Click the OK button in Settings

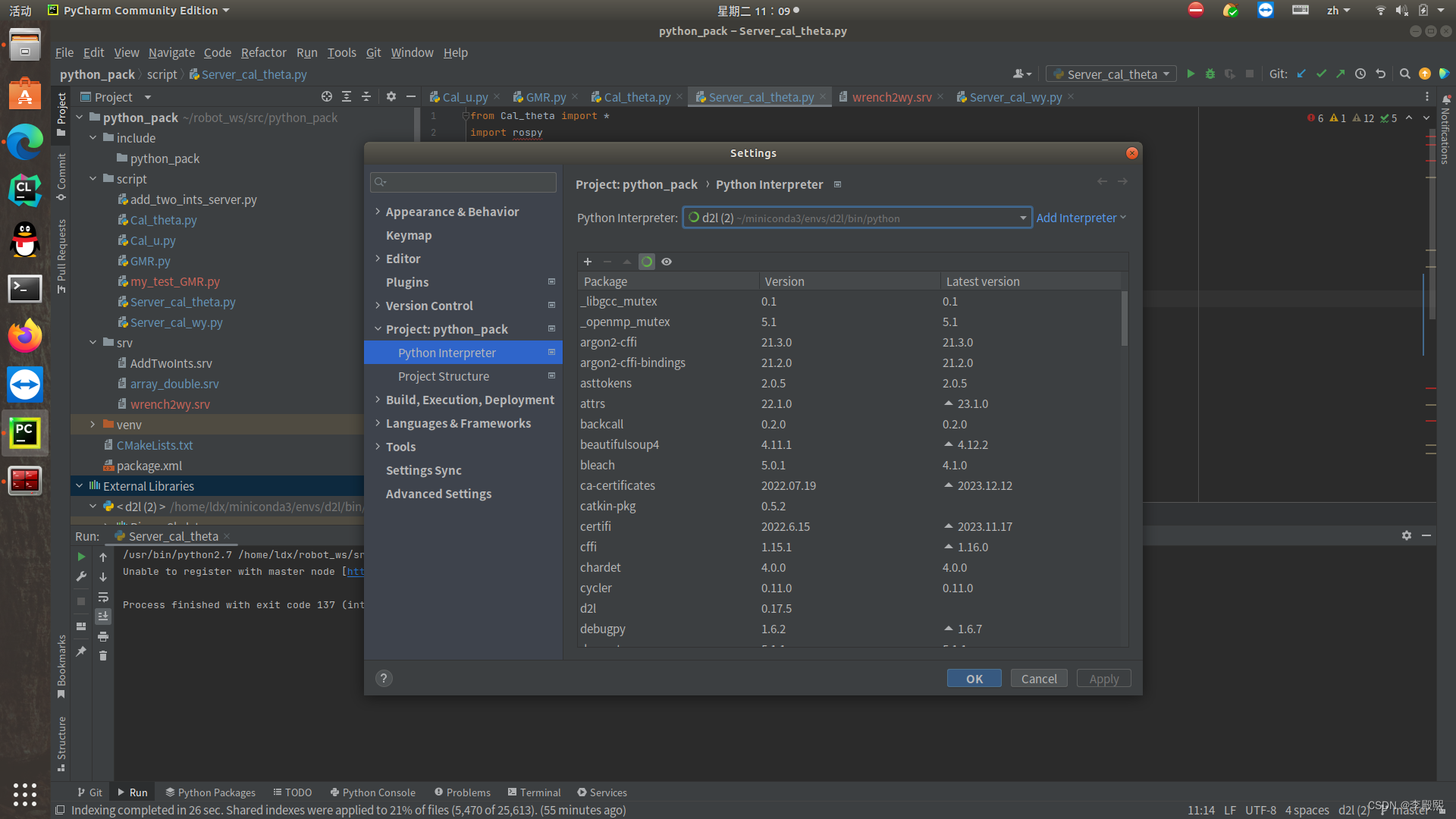pyautogui.click(x=974, y=679)
